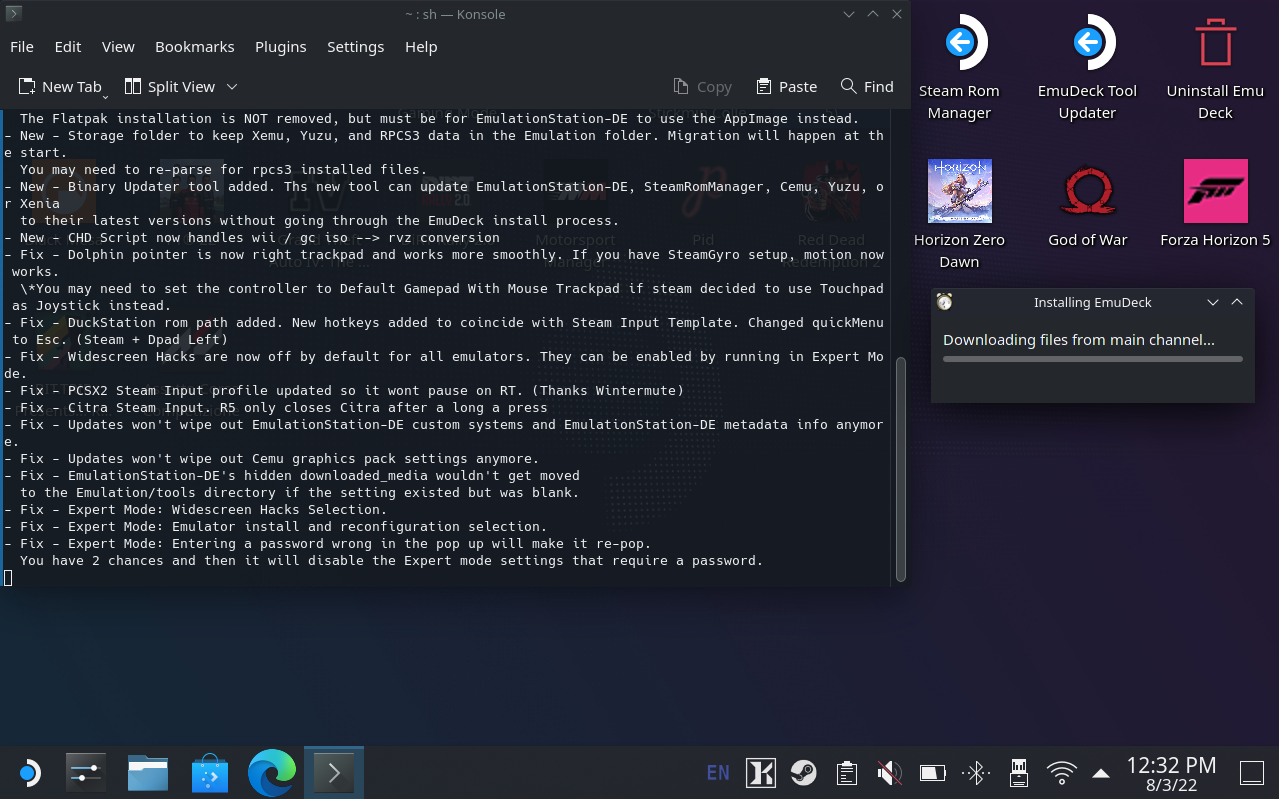The width and height of the screenshot is (1279, 799).
Task: Click the Show Desktop button
Action: point(1251,772)
